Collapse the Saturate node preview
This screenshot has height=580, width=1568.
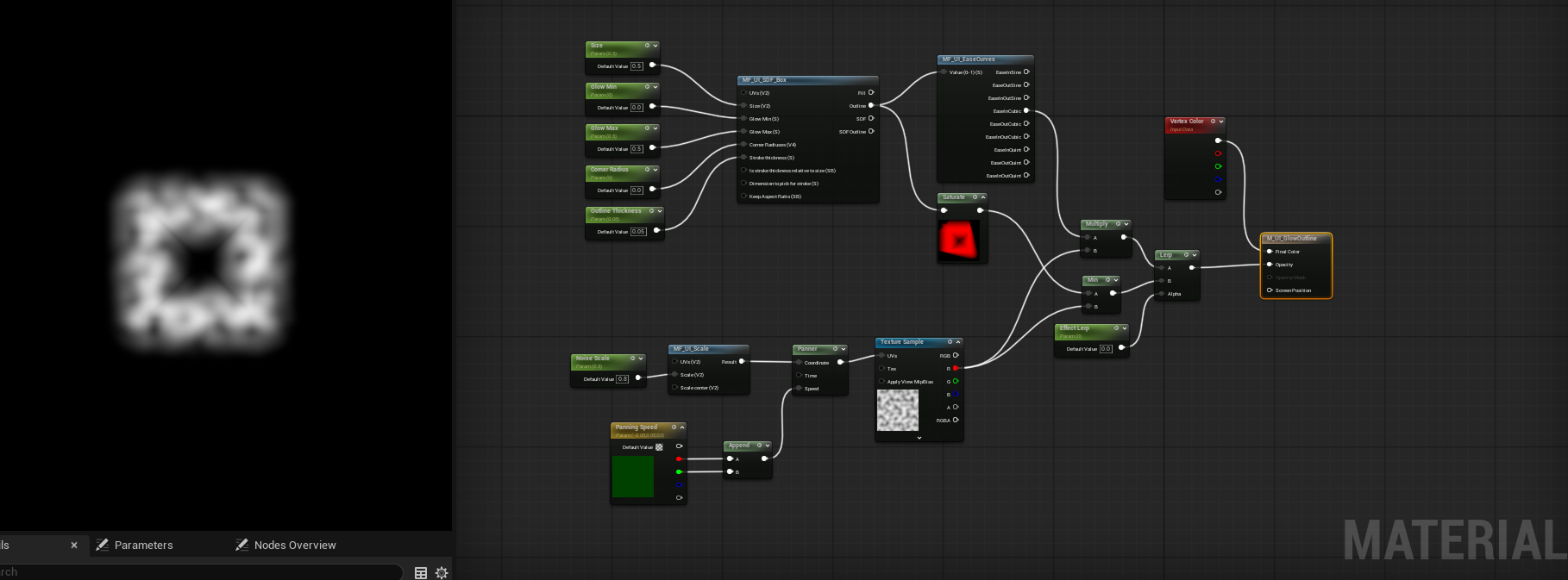983,197
